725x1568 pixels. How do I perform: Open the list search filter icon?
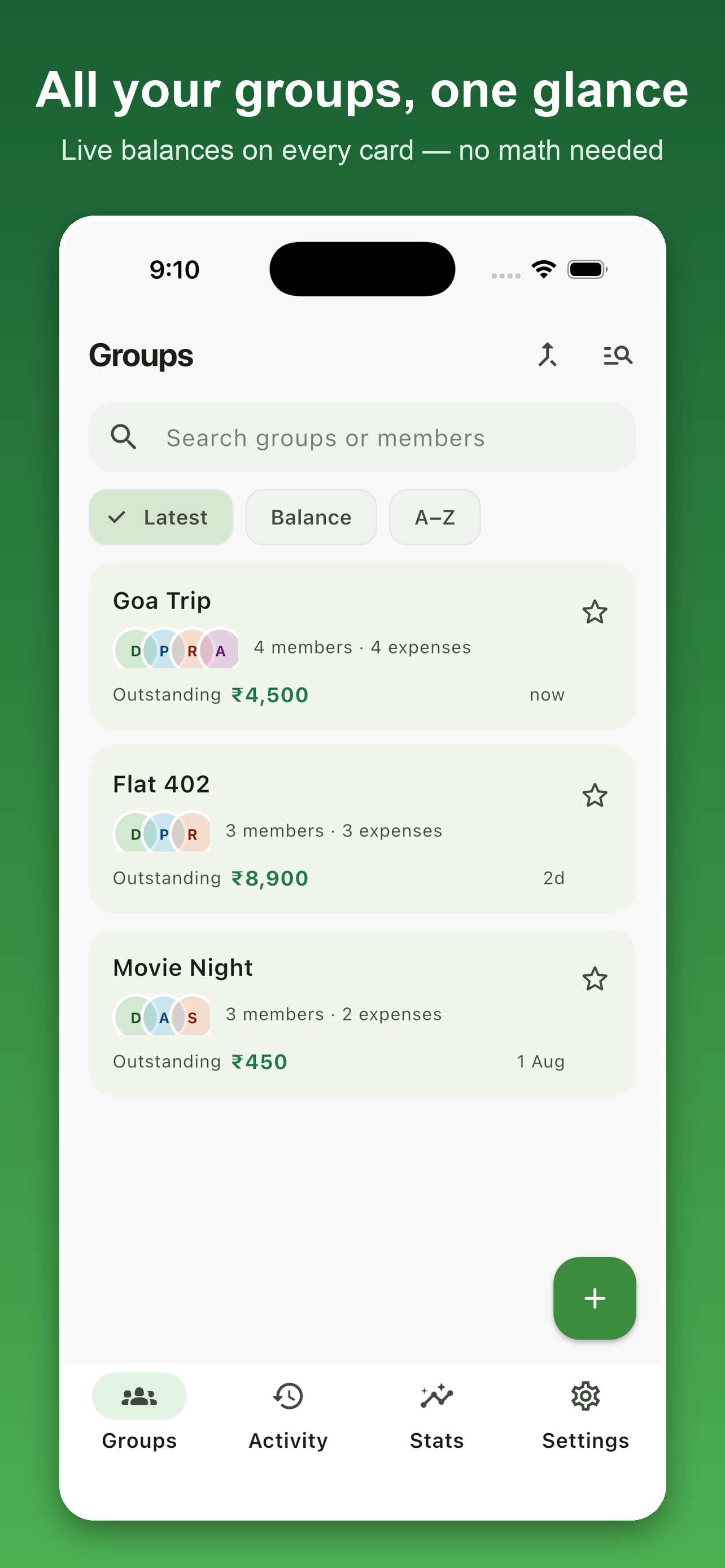coord(617,355)
